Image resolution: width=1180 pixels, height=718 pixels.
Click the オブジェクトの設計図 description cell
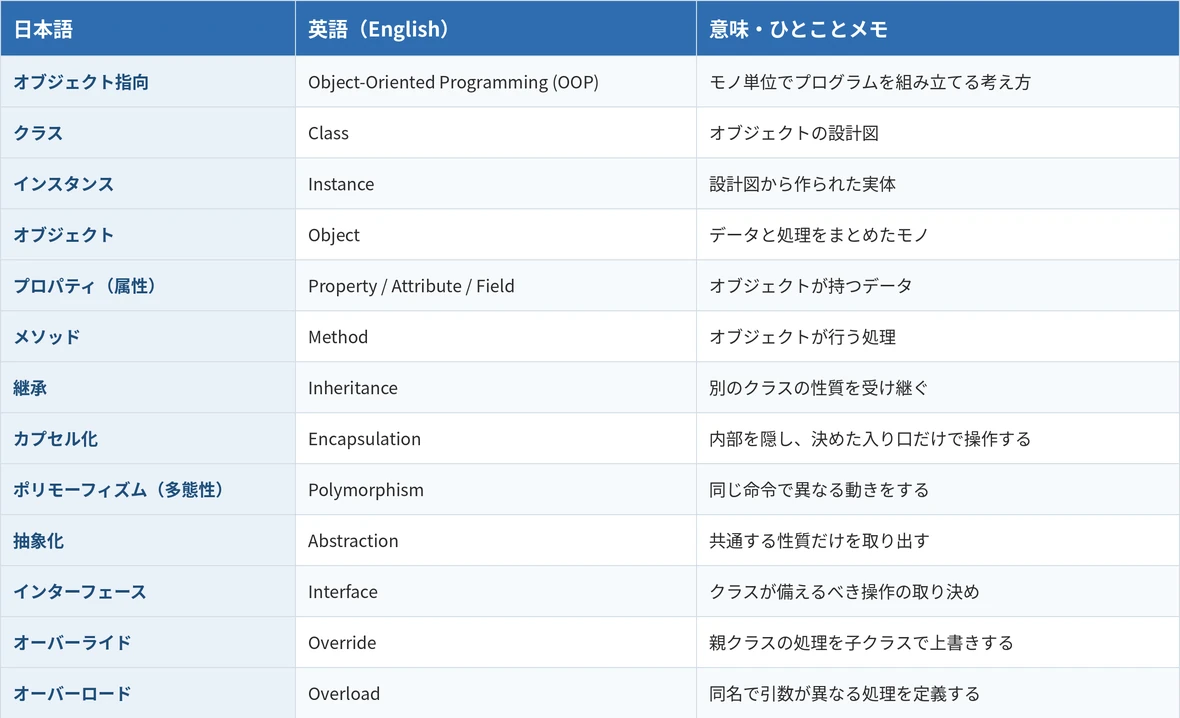(x=938, y=132)
